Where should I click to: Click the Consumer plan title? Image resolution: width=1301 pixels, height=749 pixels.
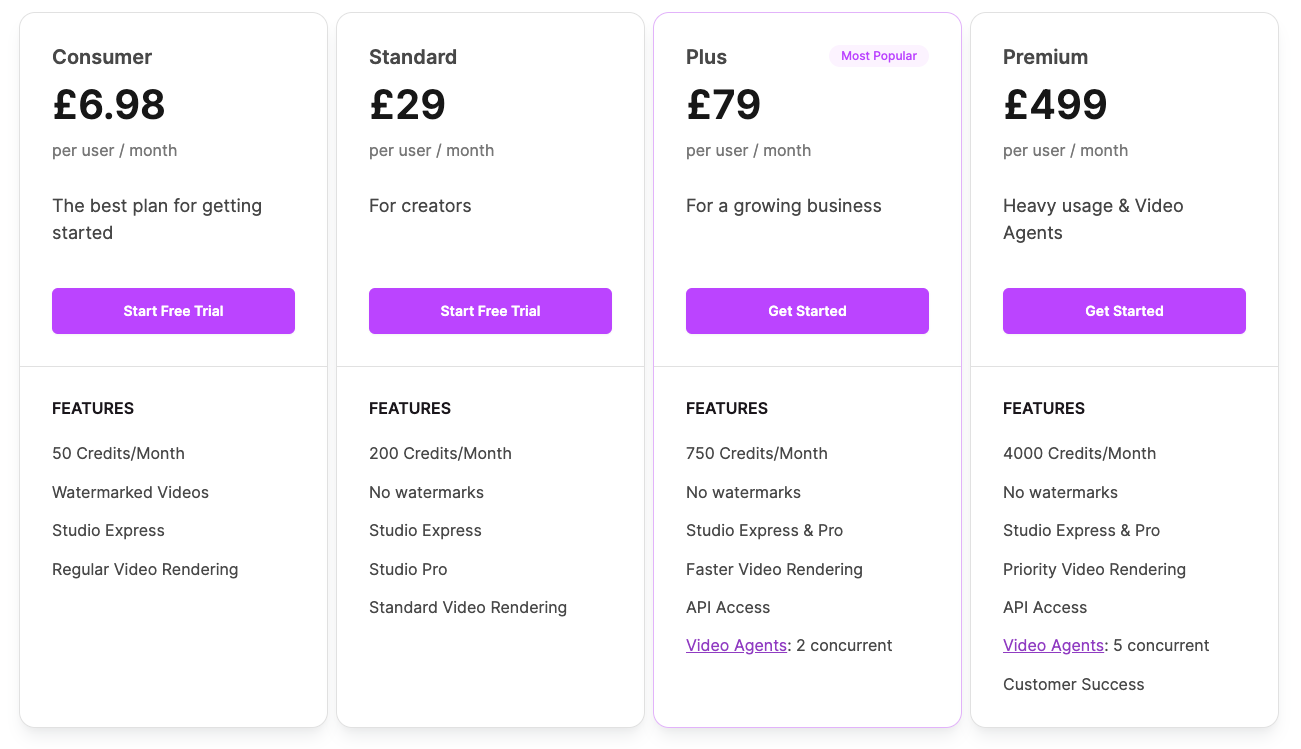(101, 57)
